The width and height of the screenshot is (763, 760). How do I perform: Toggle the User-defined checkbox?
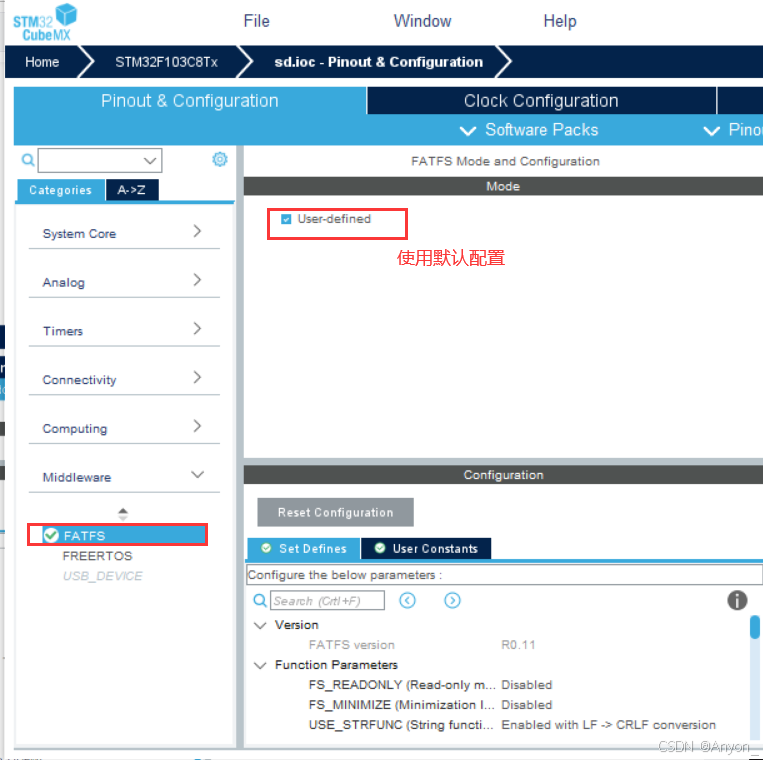pos(286,219)
